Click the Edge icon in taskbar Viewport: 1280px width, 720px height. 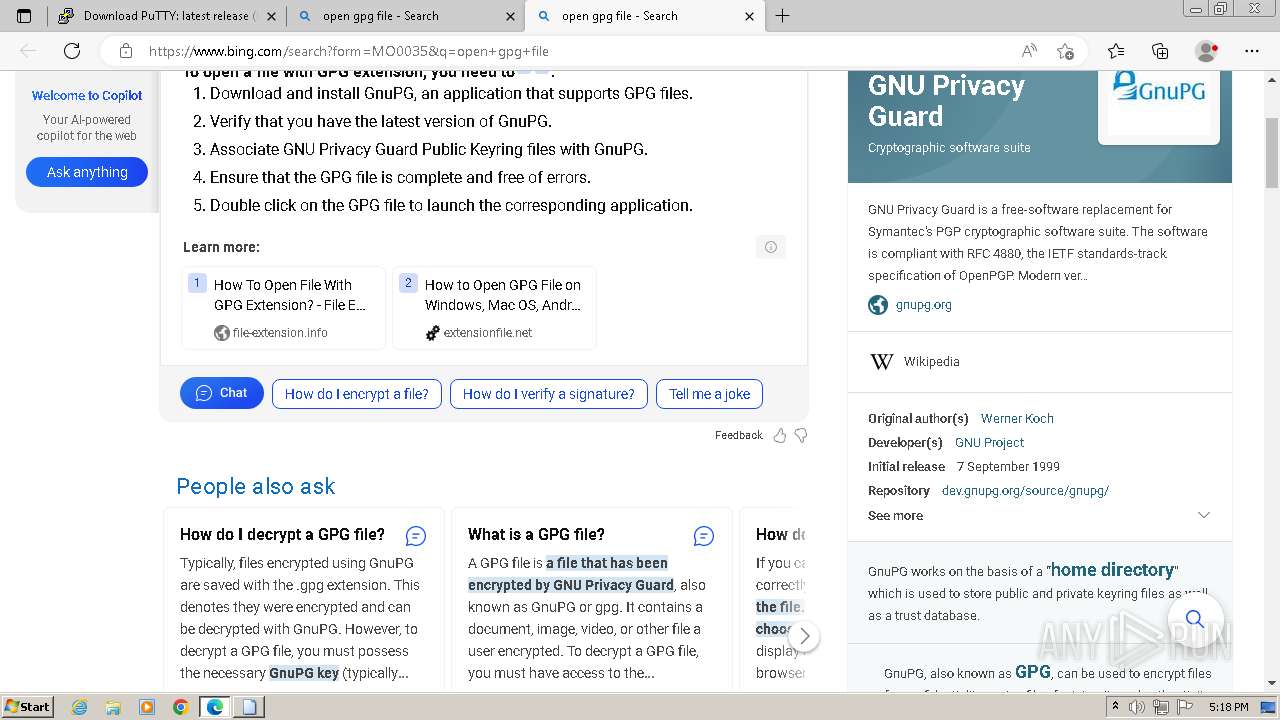(214, 707)
